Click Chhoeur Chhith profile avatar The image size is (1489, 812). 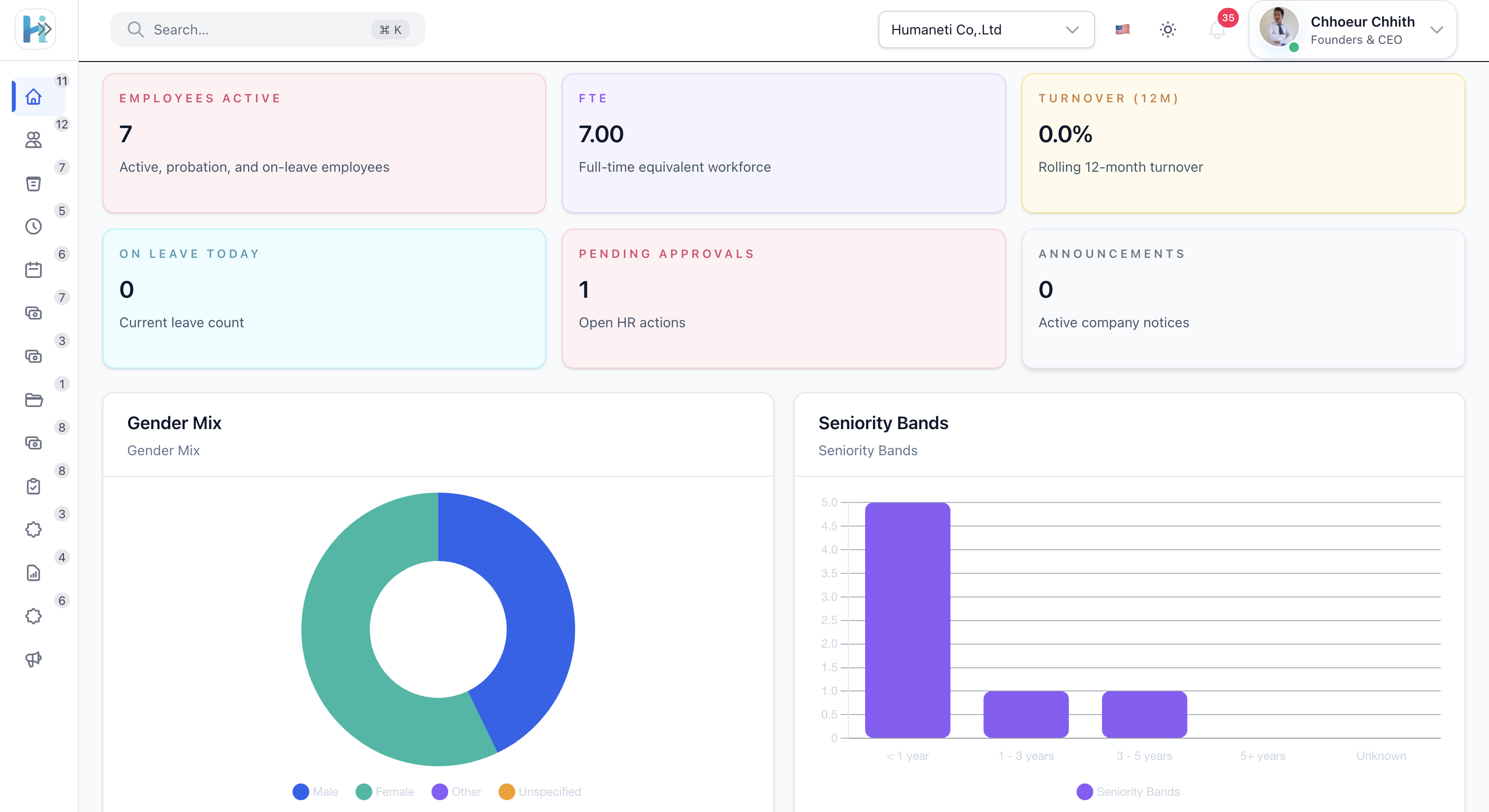tap(1279, 27)
